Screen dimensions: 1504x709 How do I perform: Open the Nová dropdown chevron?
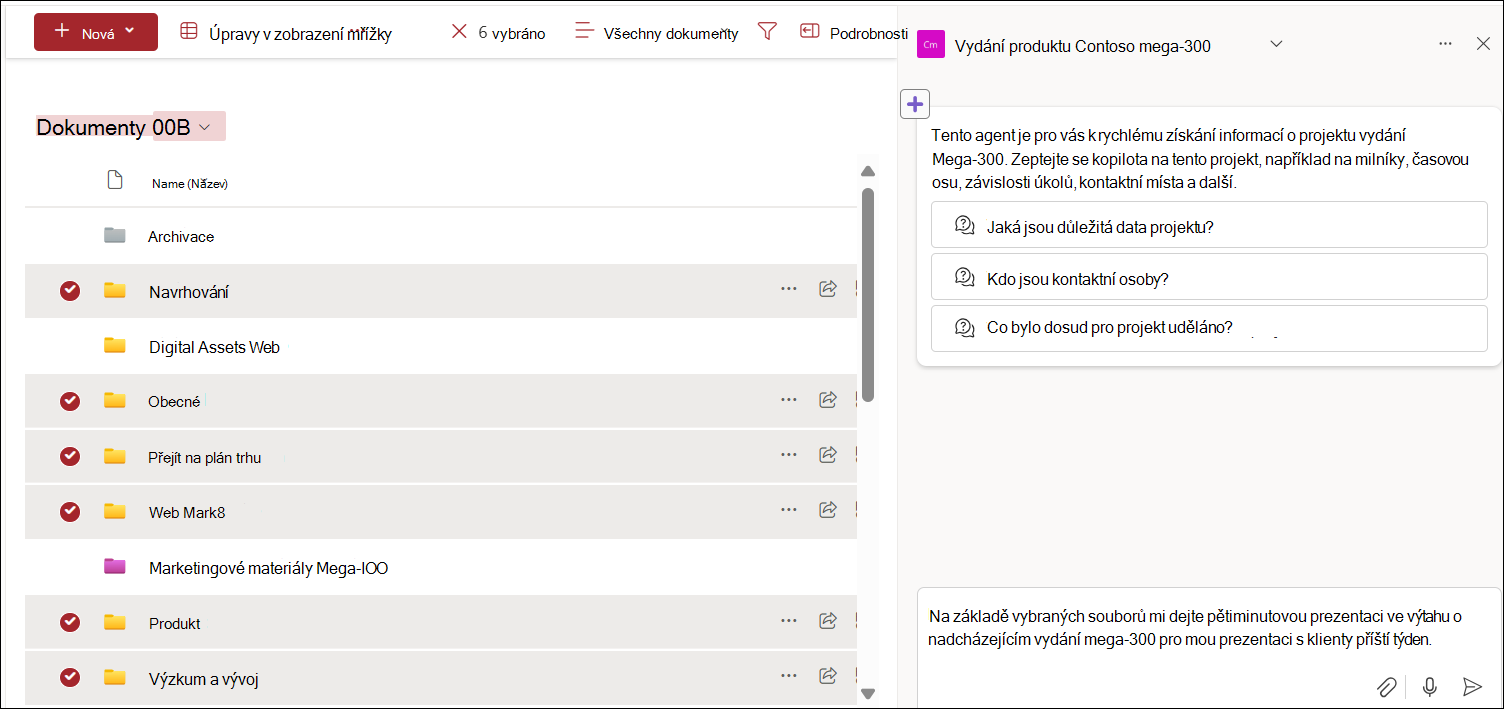(130, 32)
